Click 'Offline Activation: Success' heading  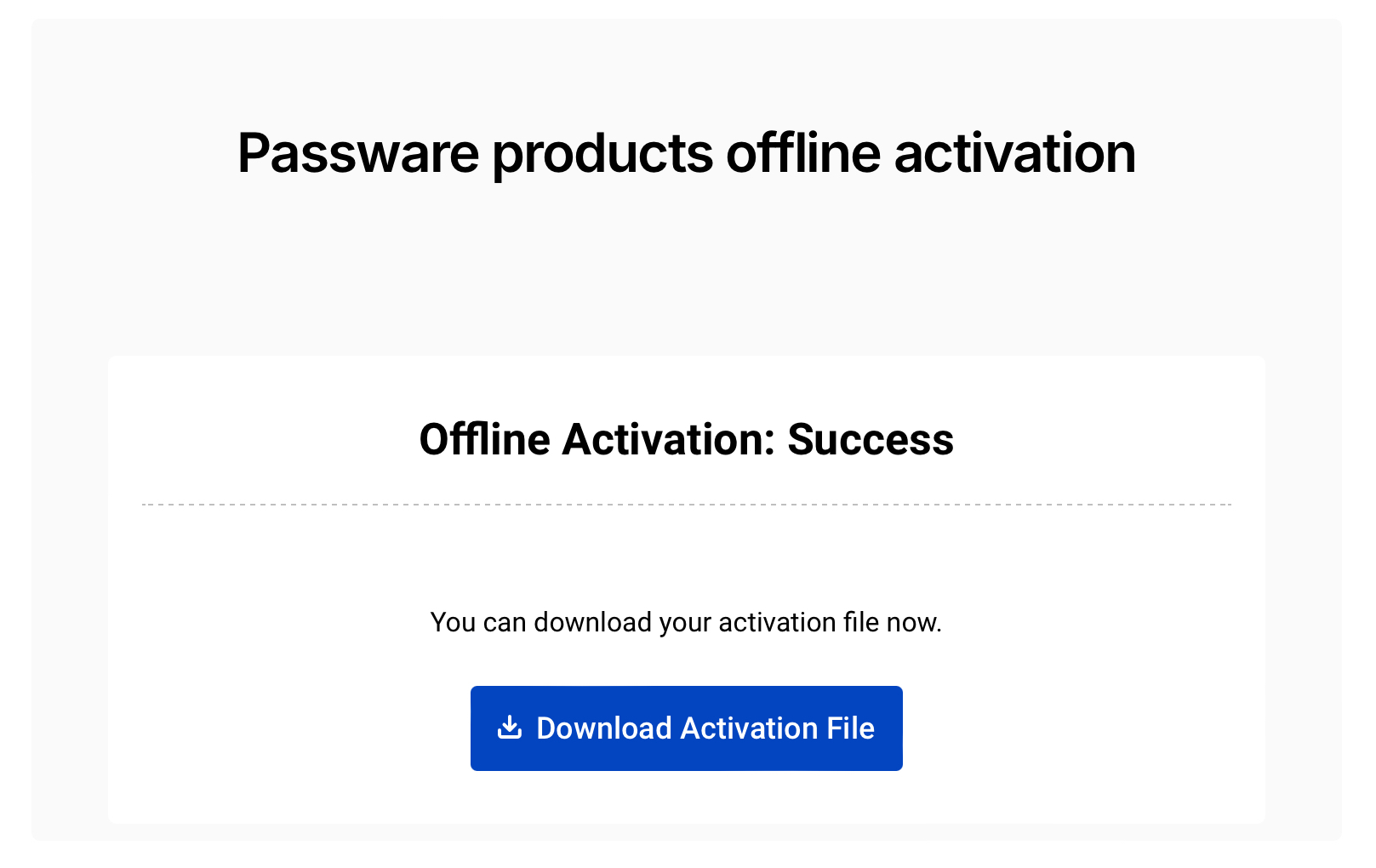pyautogui.click(x=686, y=440)
